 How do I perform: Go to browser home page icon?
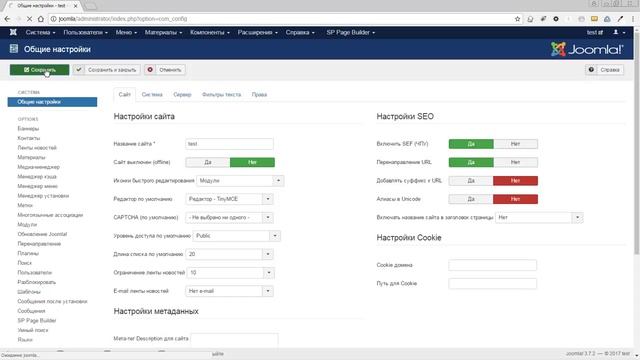41,19
